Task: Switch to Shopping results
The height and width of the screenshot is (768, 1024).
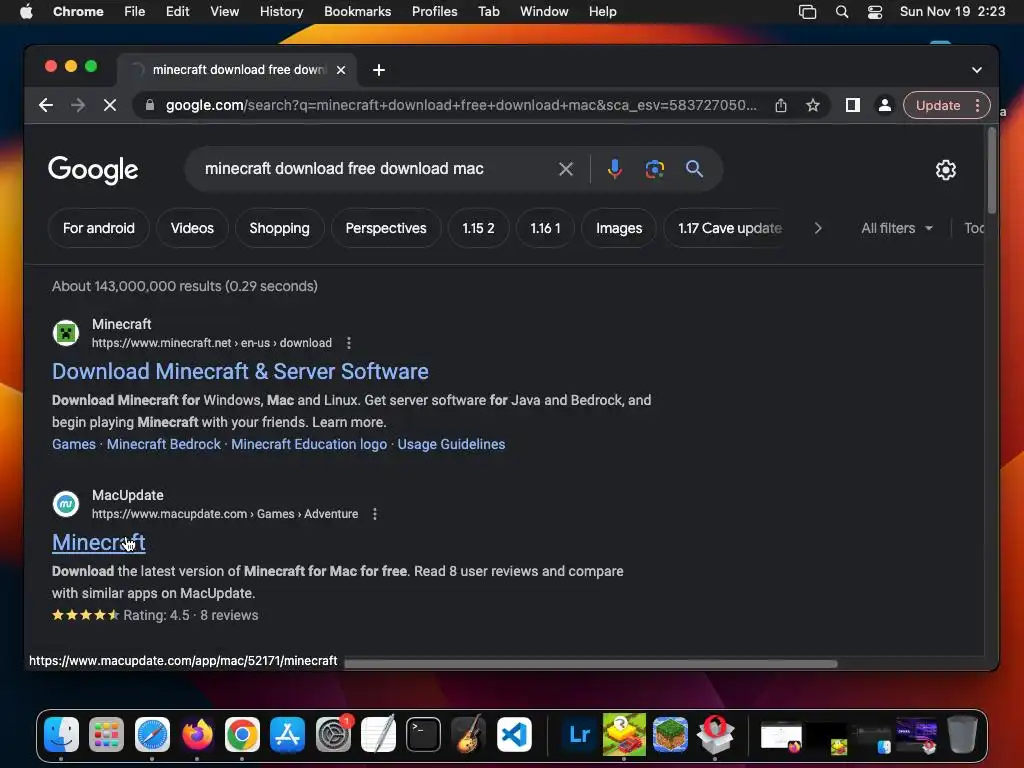Action: point(280,229)
